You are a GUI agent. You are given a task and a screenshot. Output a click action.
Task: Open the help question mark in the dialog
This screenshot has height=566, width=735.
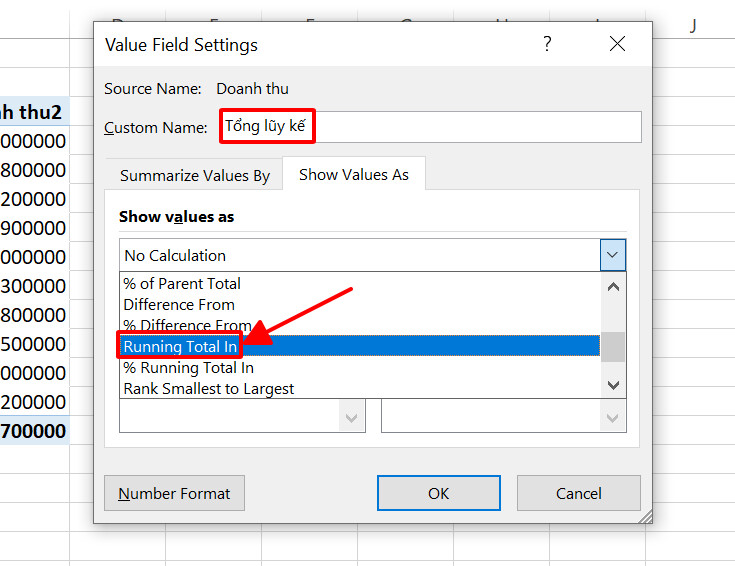pyautogui.click(x=547, y=44)
